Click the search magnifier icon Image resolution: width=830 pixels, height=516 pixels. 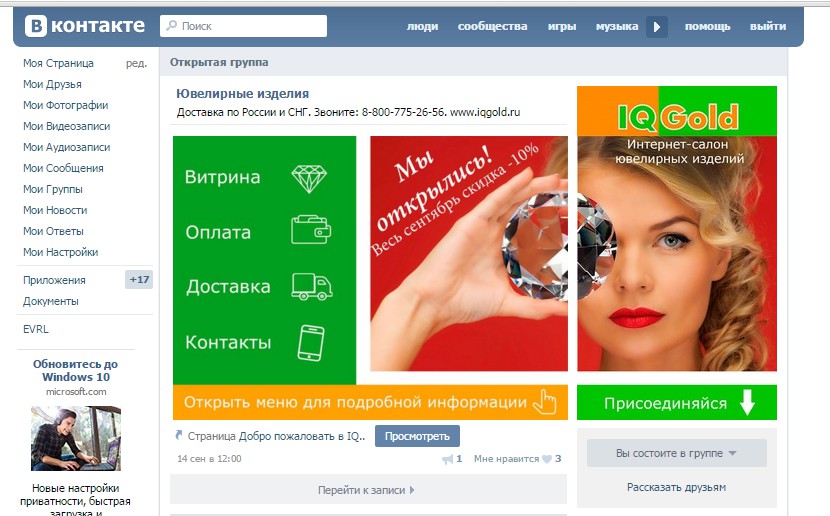pos(172,25)
